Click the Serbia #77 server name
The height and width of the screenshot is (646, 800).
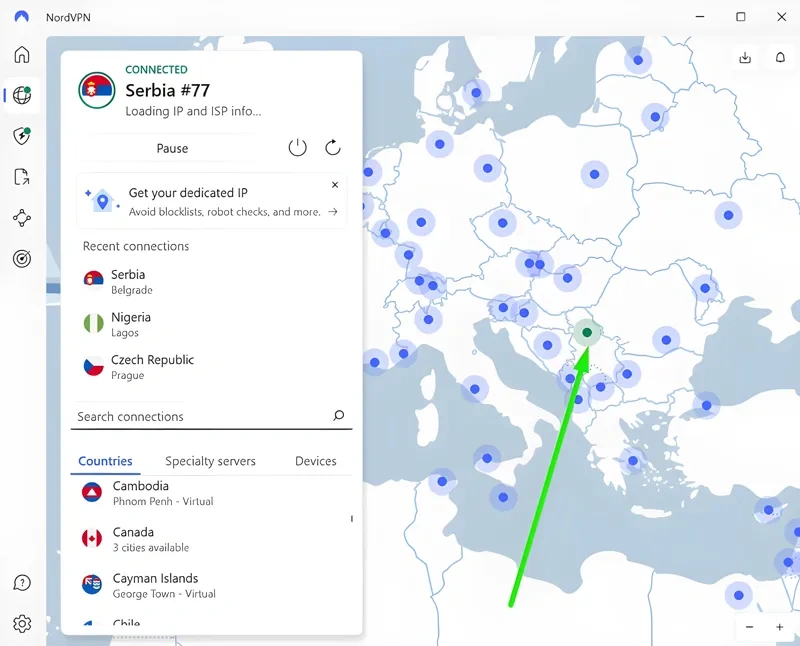click(167, 90)
